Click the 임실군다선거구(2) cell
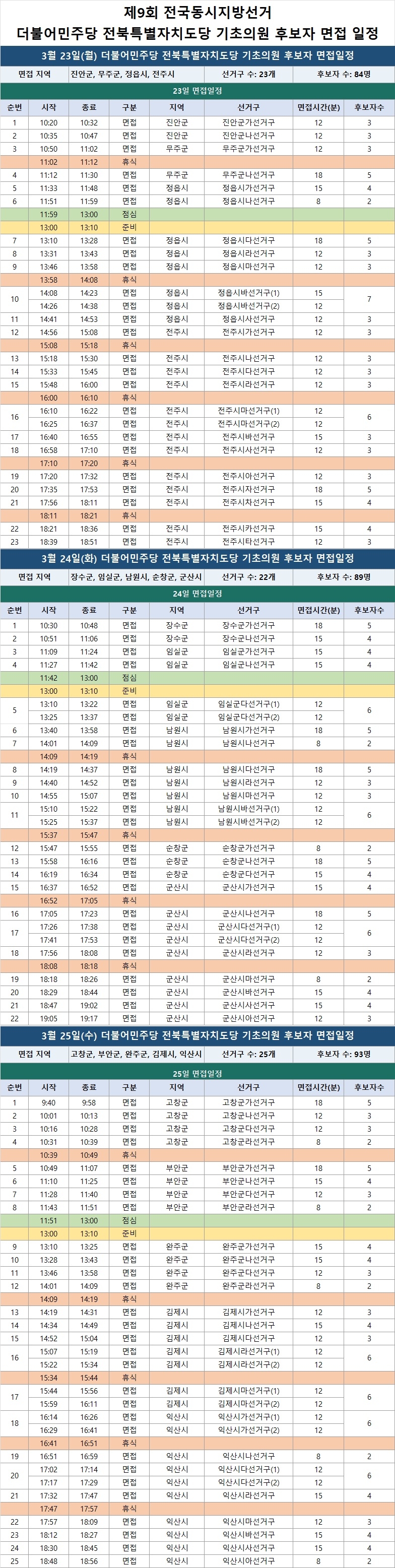This screenshot has width=395, height=1568. point(248,717)
